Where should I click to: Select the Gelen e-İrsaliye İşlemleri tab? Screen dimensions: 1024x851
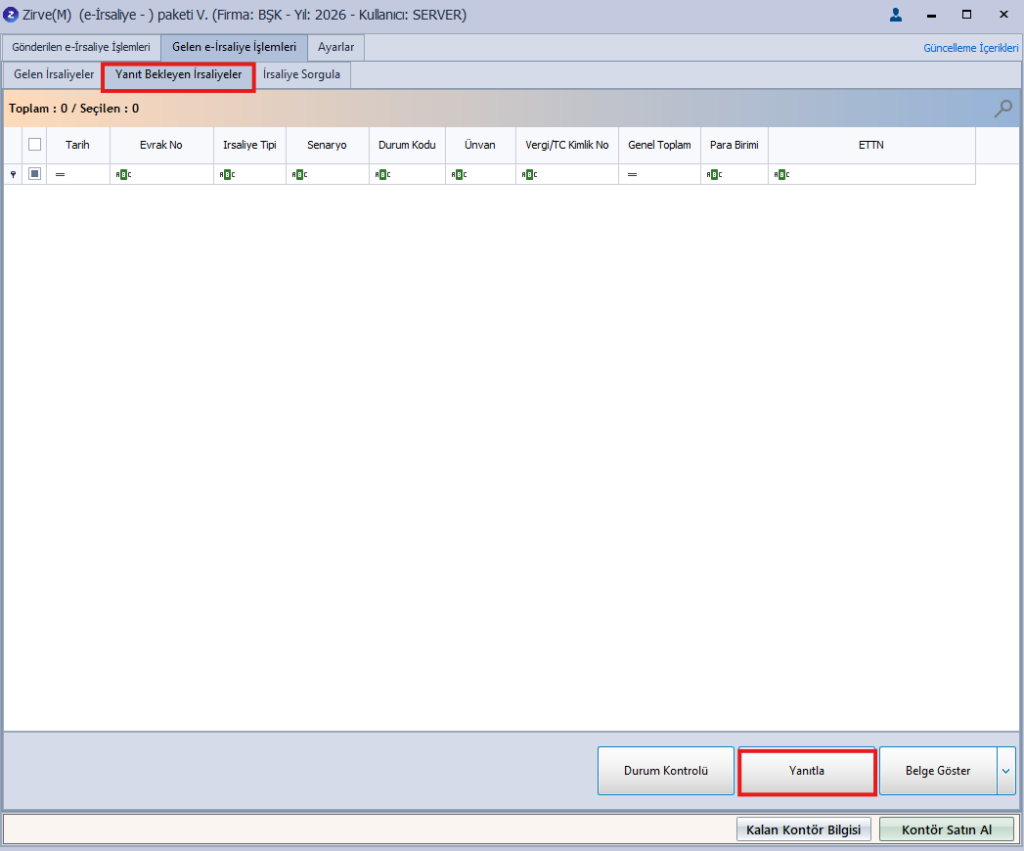pyautogui.click(x=234, y=47)
